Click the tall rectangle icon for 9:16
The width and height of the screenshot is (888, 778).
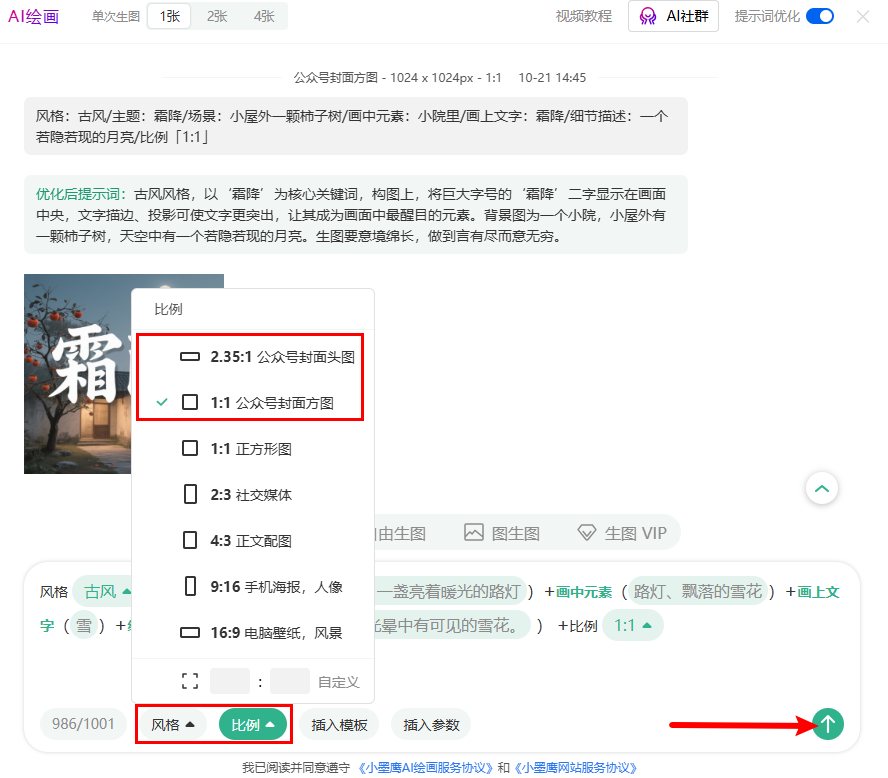190,586
